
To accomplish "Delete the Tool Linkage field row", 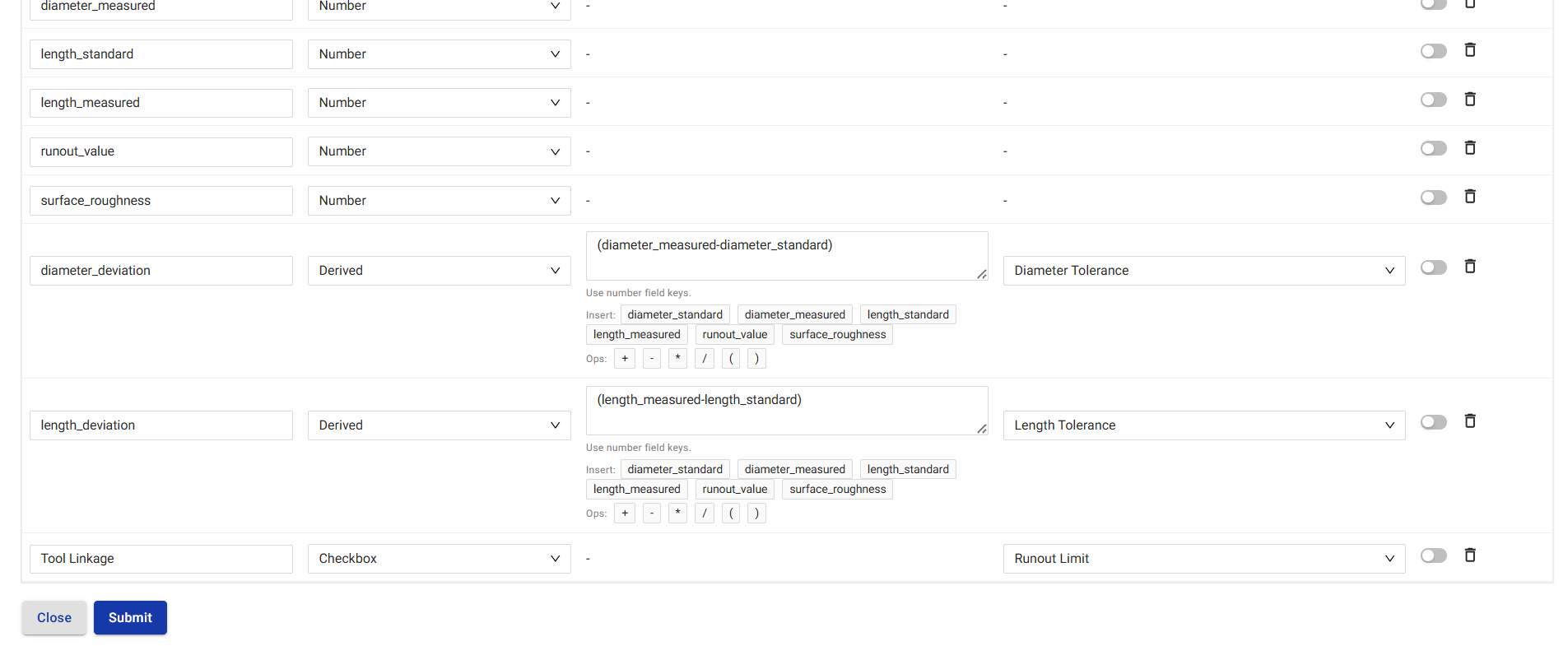I will (x=1469, y=555).
